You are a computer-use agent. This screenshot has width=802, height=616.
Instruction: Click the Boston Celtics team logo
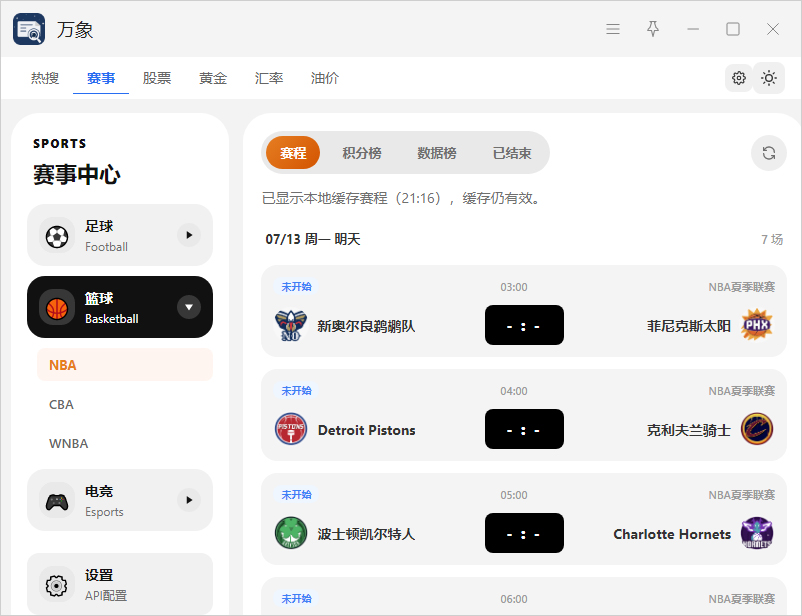point(291,533)
